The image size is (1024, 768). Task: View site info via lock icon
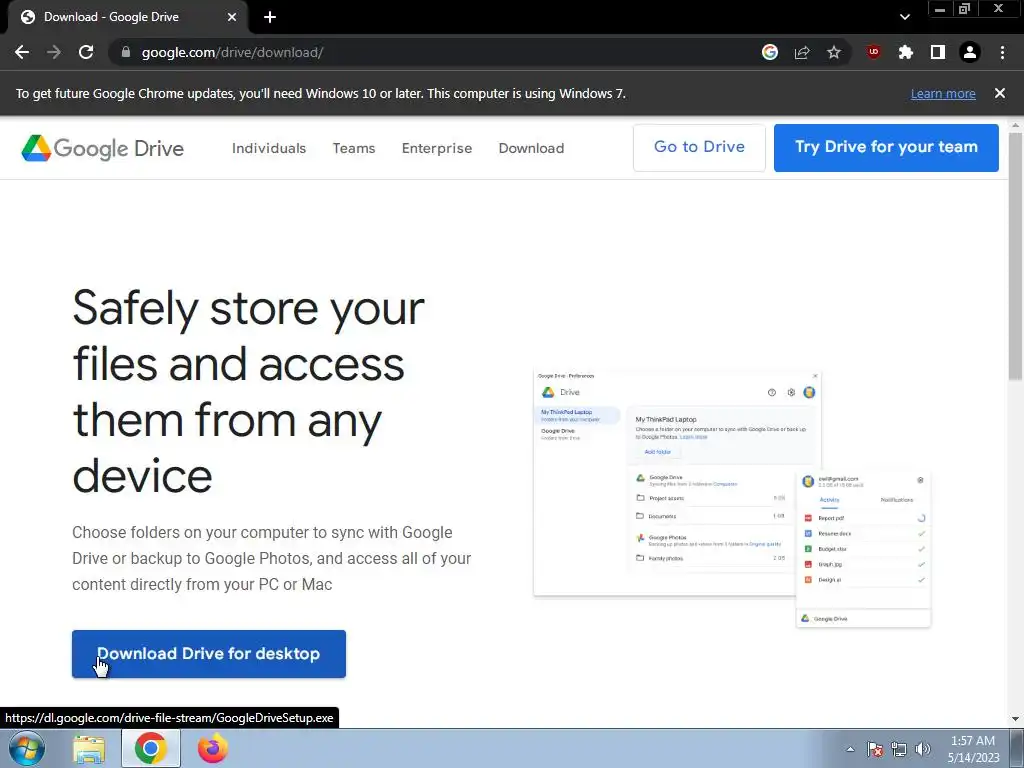click(126, 52)
